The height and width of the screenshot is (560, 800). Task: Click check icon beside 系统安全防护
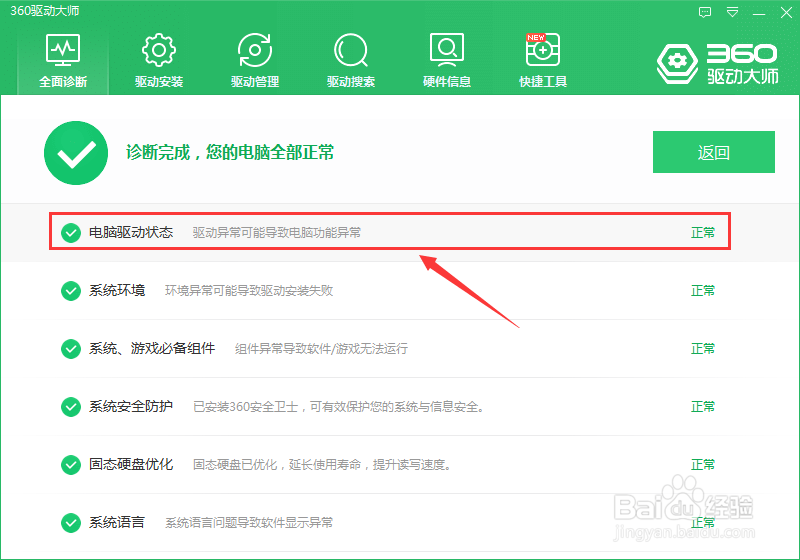point(71,406)
